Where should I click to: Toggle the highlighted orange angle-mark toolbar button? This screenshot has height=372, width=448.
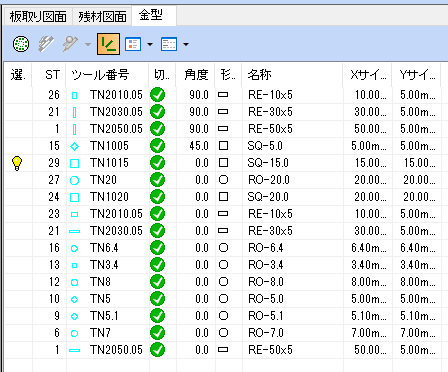click(108, 44)
